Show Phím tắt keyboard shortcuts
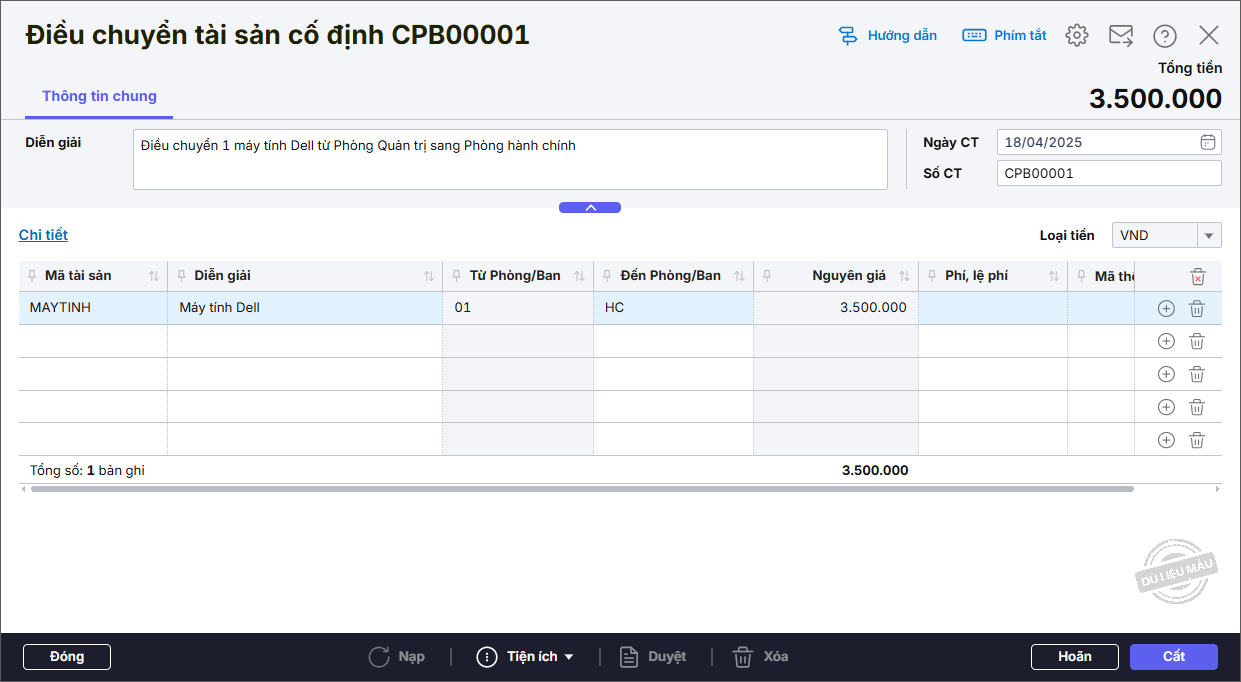 pyautogui.click(x=1004, y=36)
